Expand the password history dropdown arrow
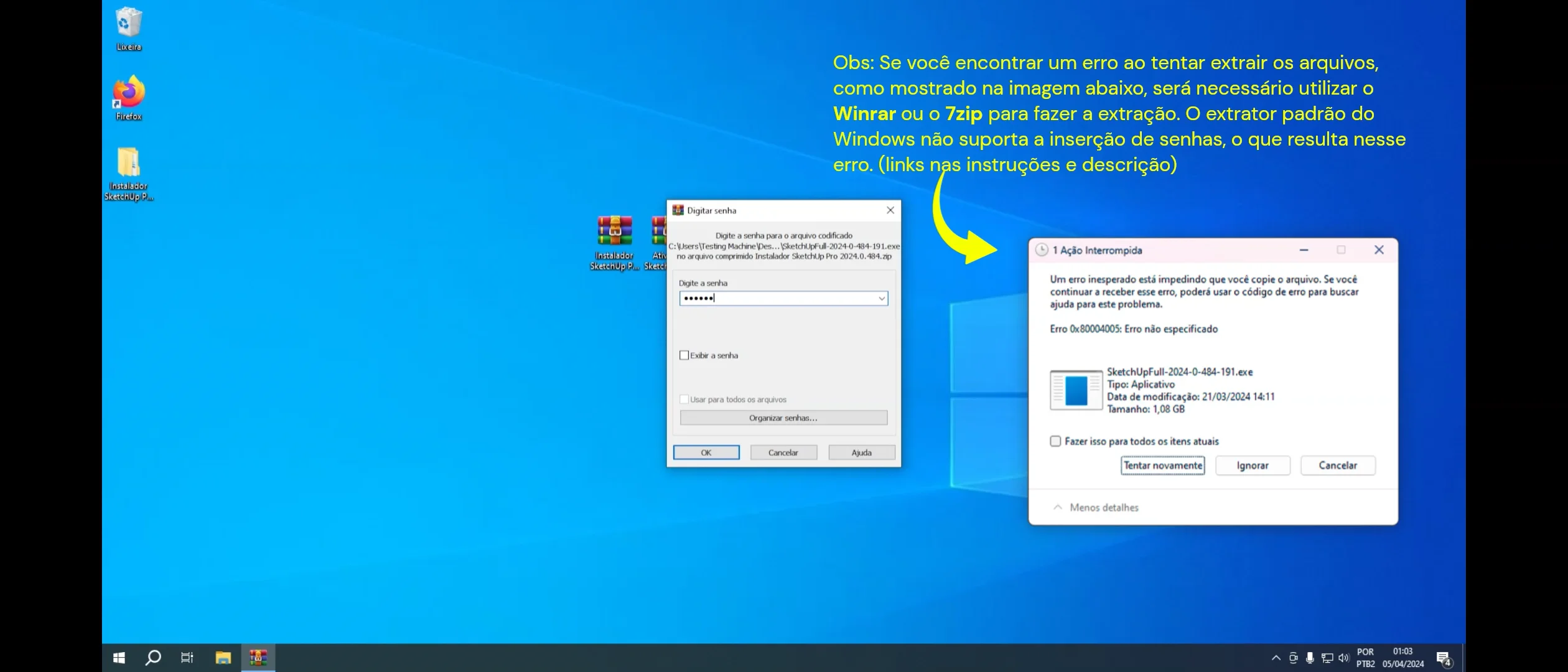 click(882, 298)
